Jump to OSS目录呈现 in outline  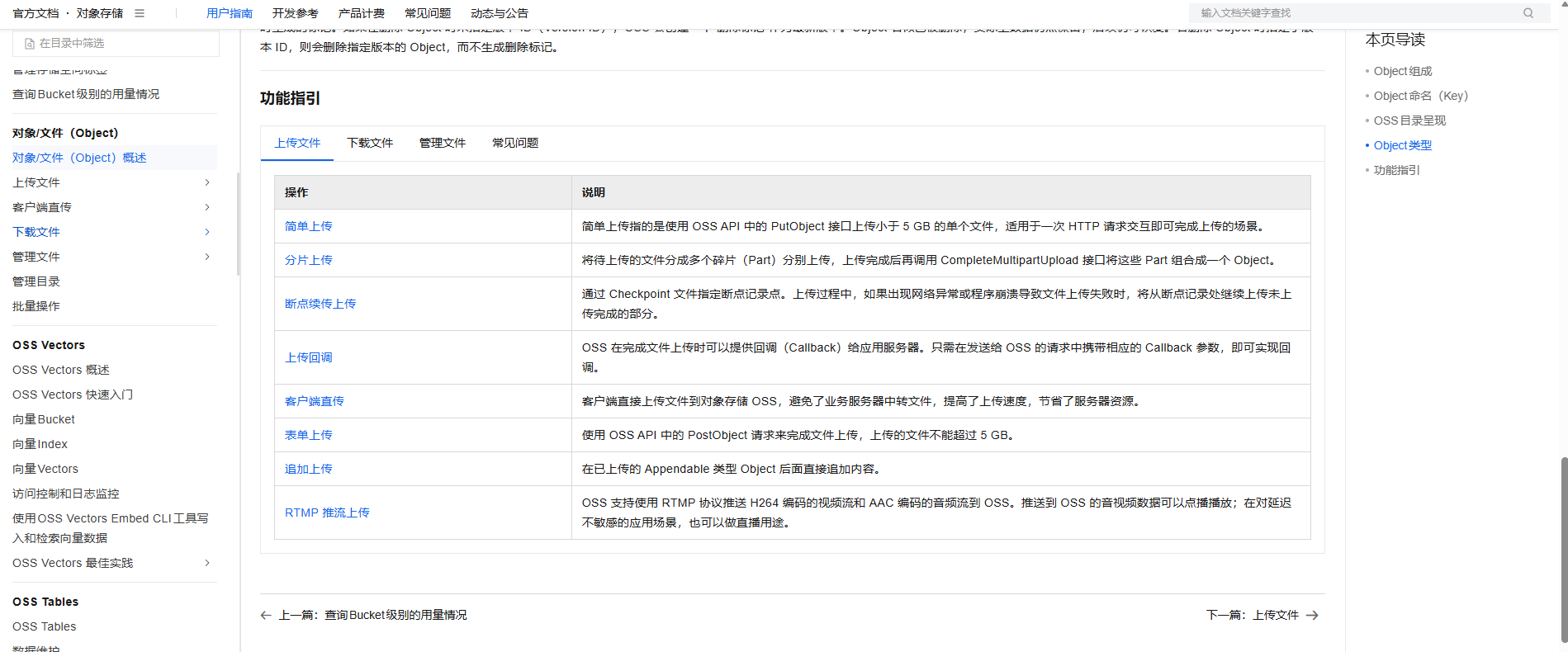click(x=1409, y=120)
